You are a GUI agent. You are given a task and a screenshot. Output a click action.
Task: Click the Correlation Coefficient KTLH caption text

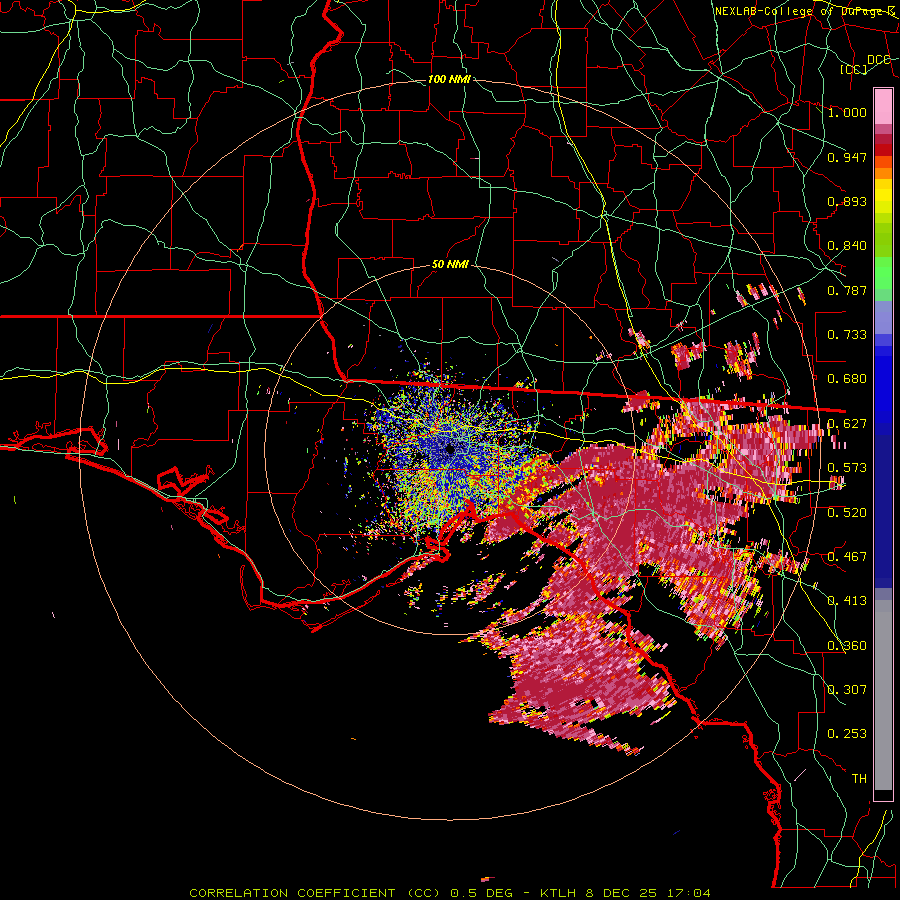click(x=450, y=893)
